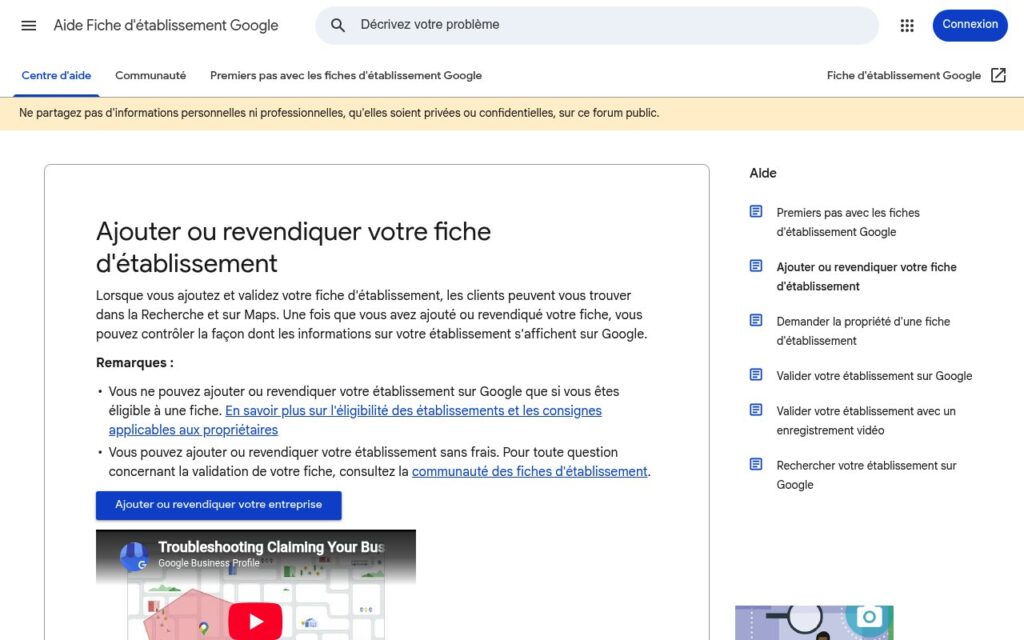
Task: Open sidebar article Valider votre établissement sur Google
Action: [x=874, y=376]
